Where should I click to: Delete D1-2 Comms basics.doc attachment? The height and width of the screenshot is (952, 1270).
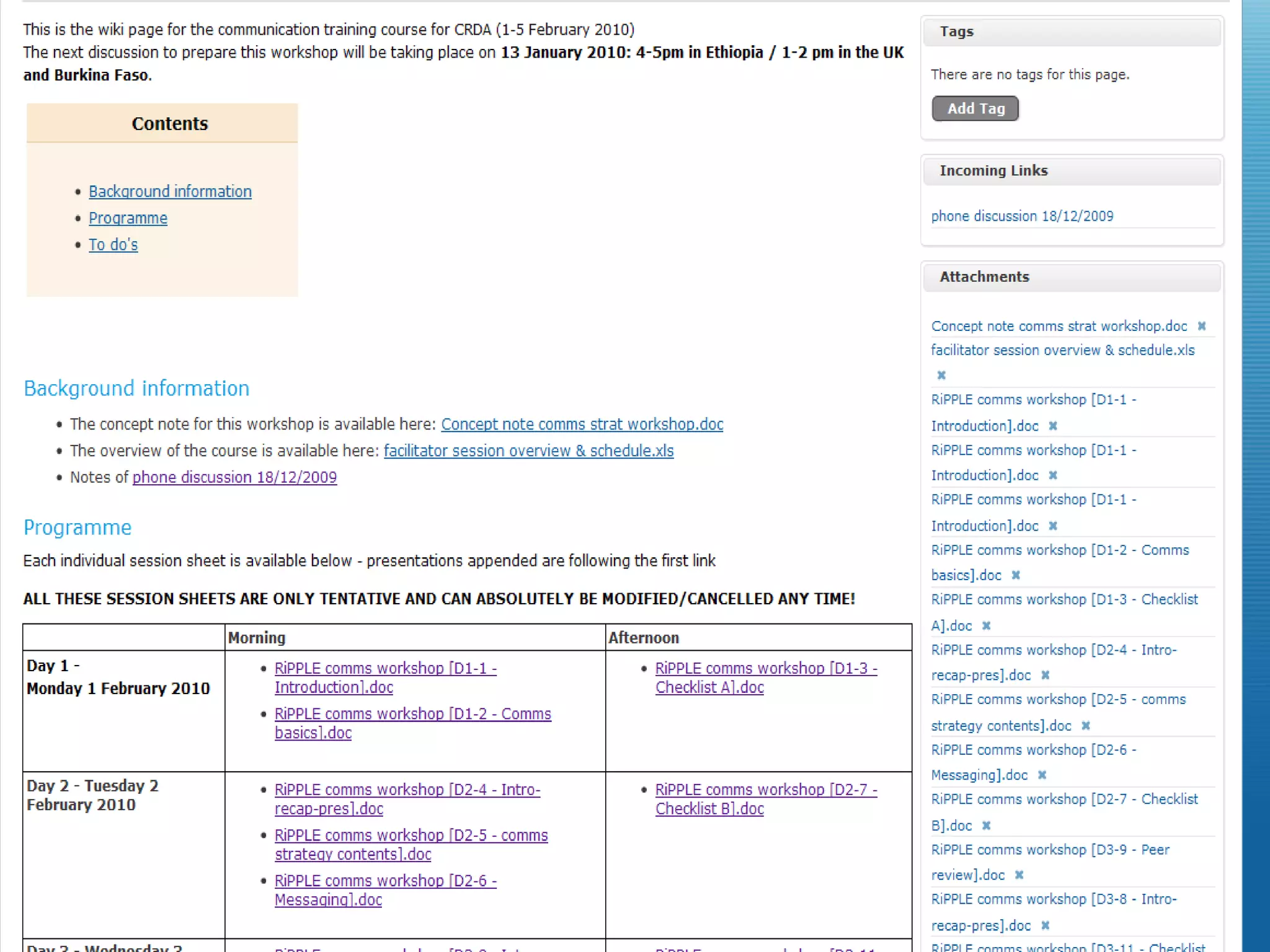coord(1016,575)
